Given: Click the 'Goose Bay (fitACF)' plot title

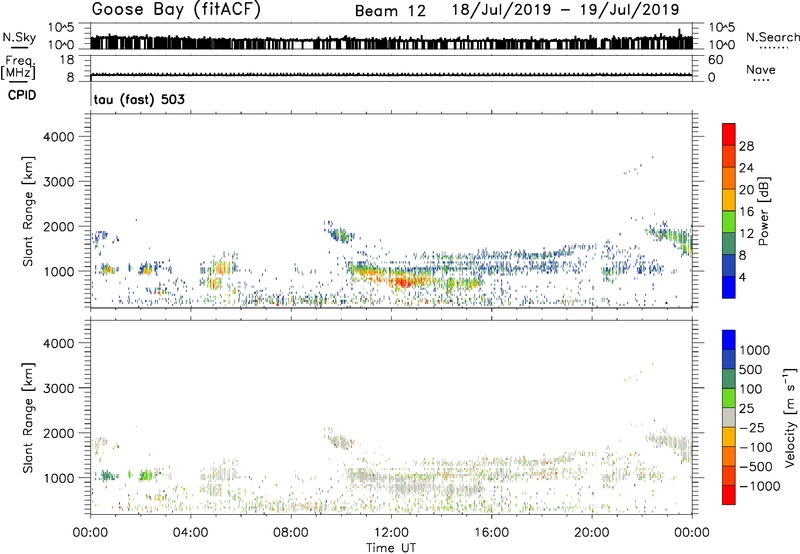Looking at the screenshot, I should [x=176, y=10].
